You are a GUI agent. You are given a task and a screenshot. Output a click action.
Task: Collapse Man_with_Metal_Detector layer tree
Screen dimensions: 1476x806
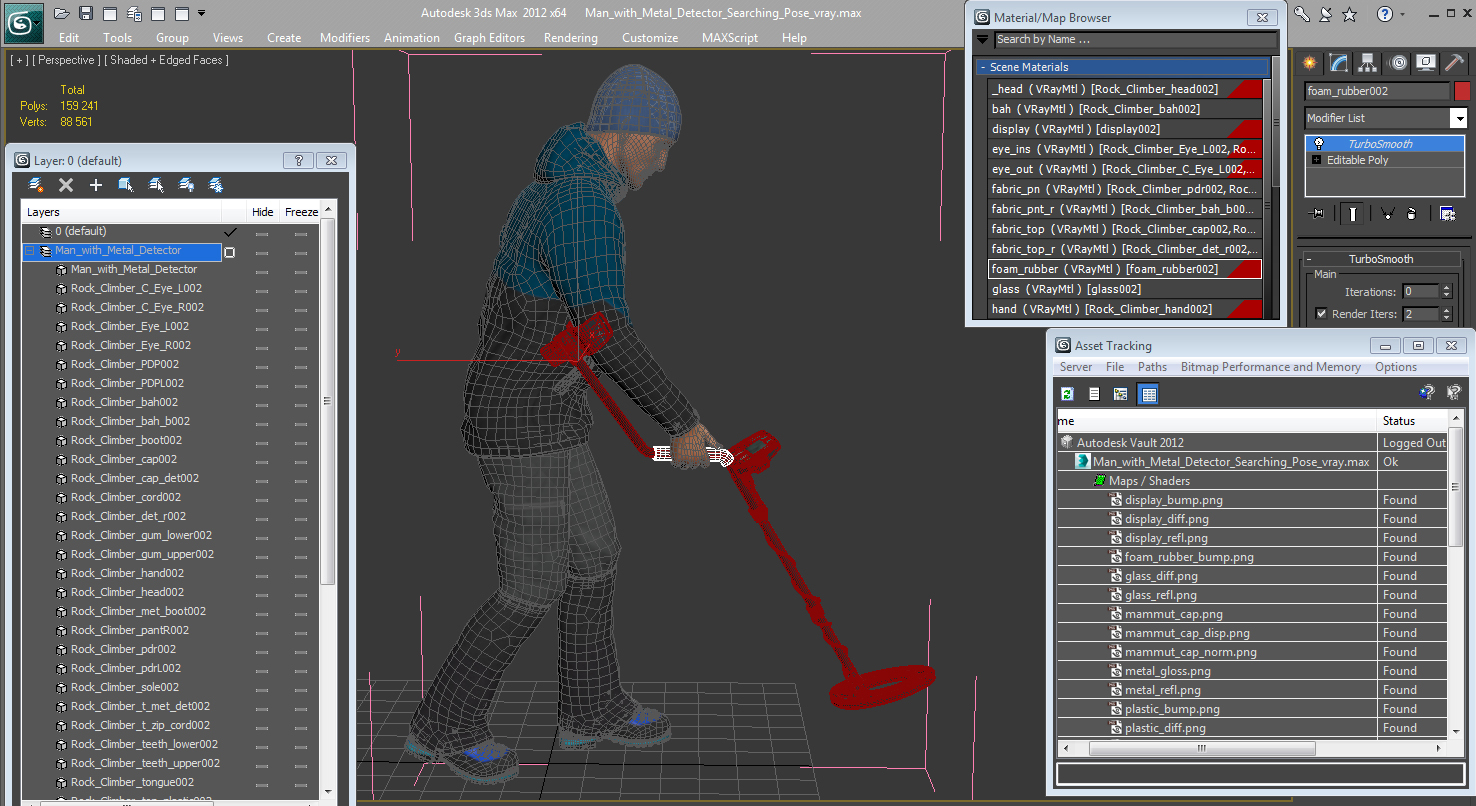[x=30, y=251]
